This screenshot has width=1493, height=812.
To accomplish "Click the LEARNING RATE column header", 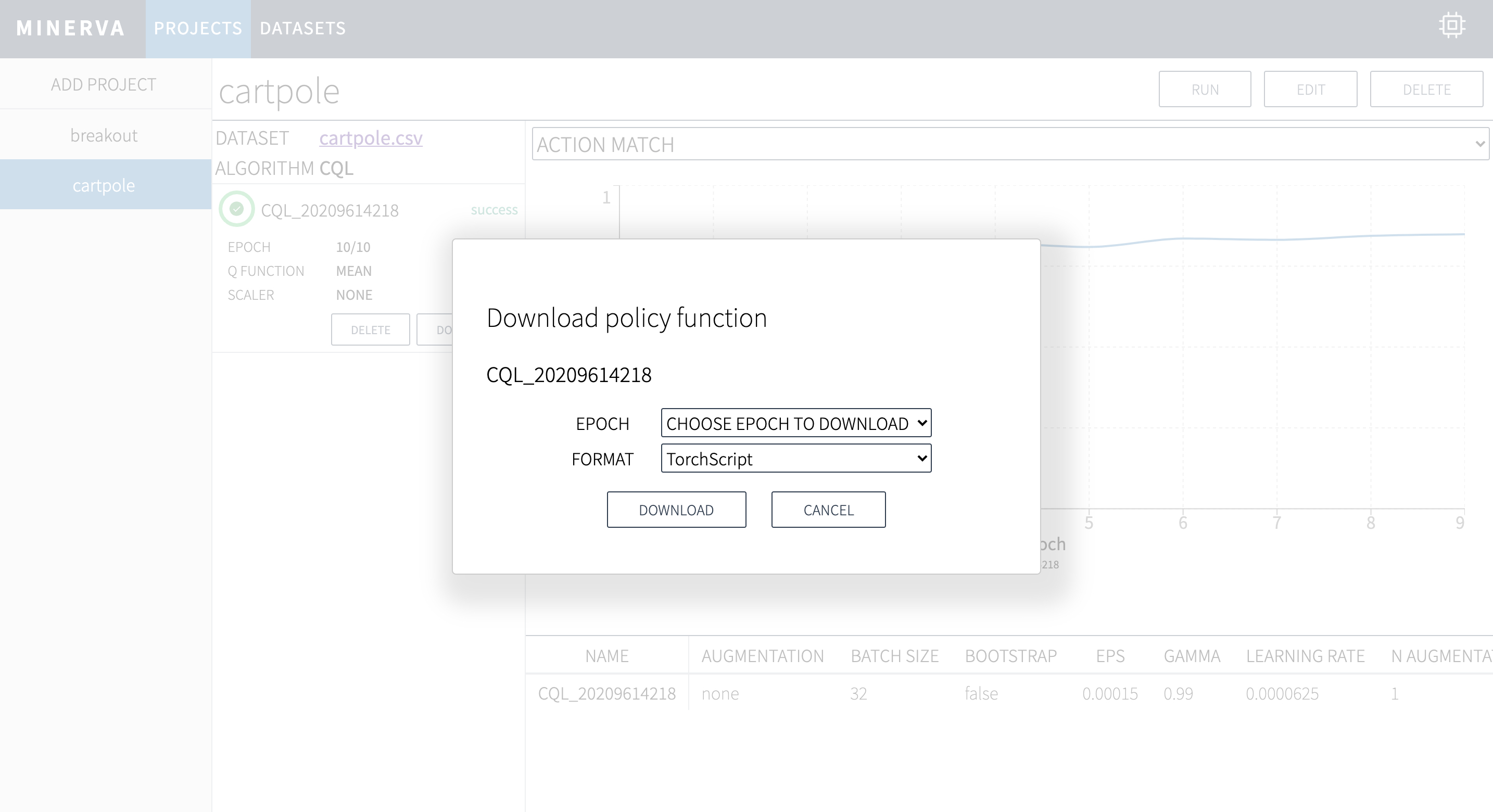I will [1305, 655].
